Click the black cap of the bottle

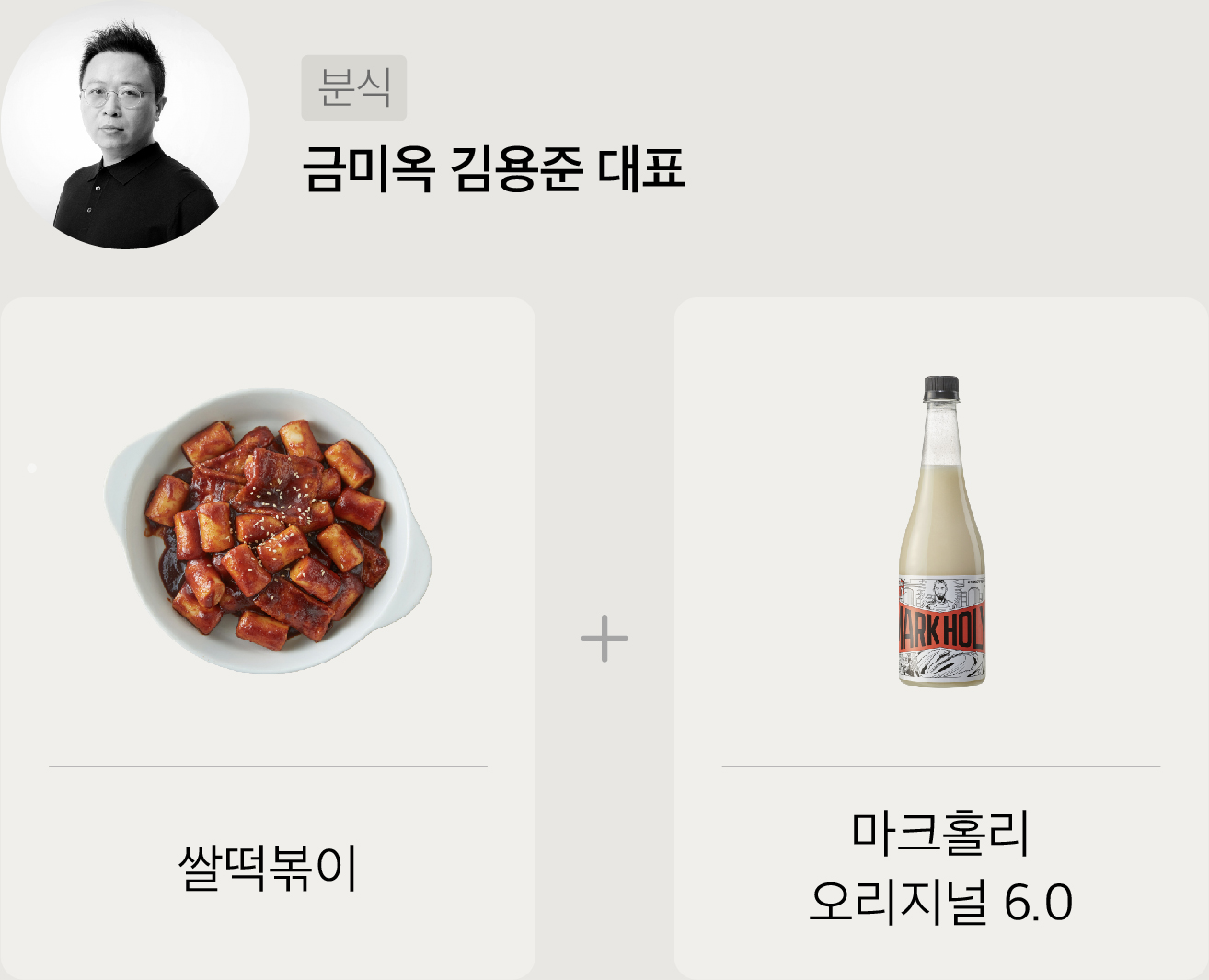[x=941, y=387]
